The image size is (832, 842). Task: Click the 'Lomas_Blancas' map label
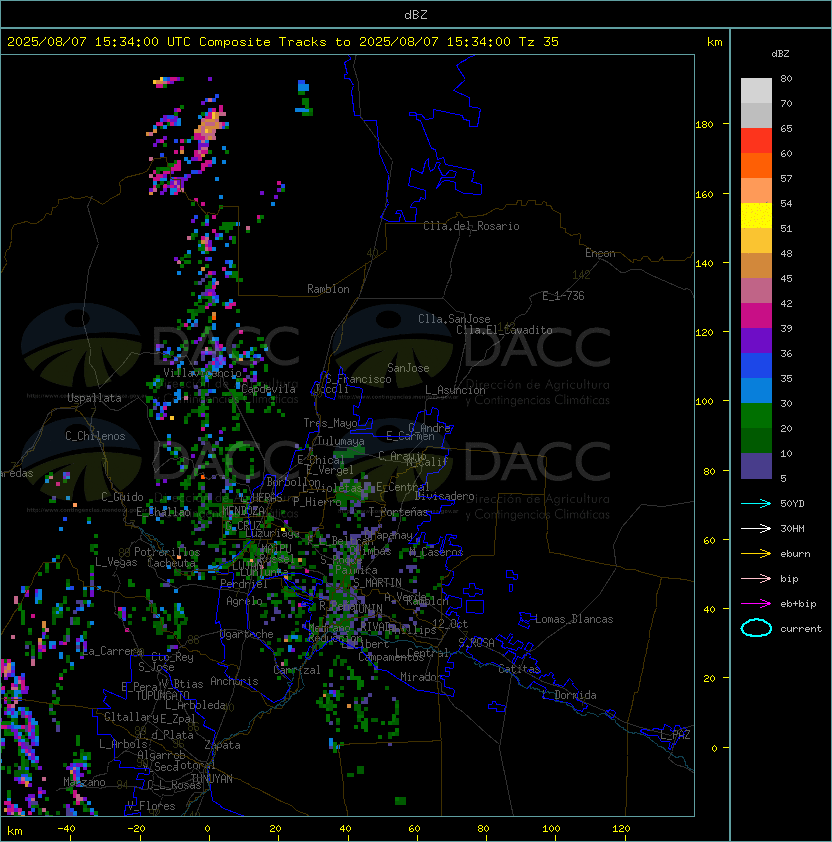[x=574, y=619]
